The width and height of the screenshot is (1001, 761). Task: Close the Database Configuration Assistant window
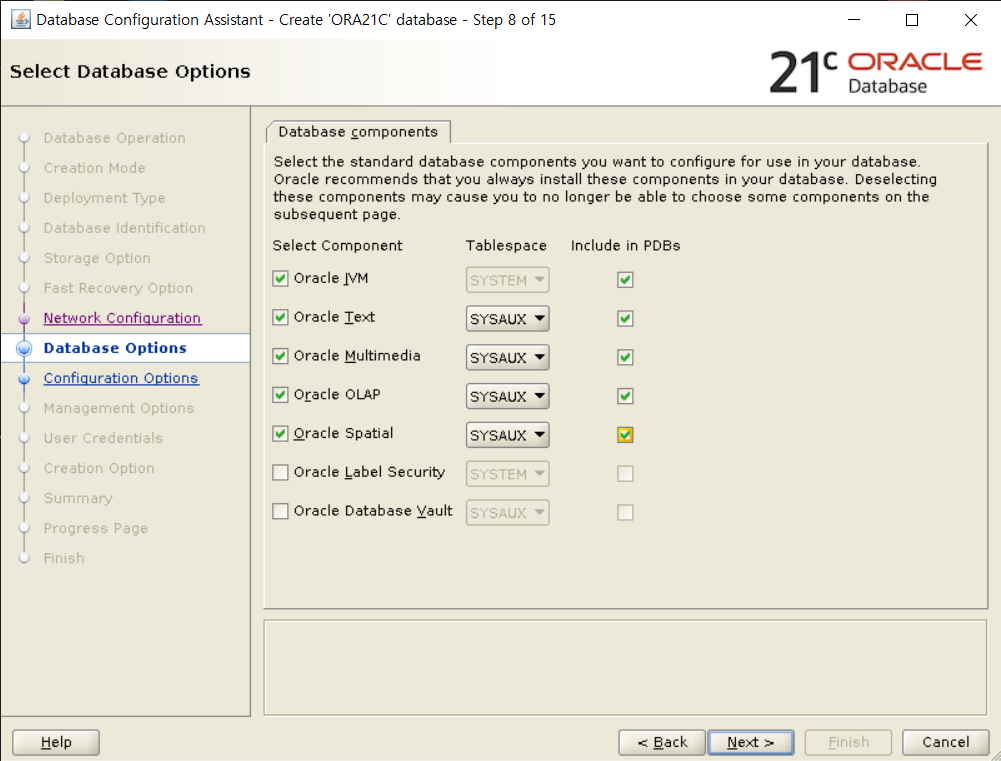(x=970, y=20)
